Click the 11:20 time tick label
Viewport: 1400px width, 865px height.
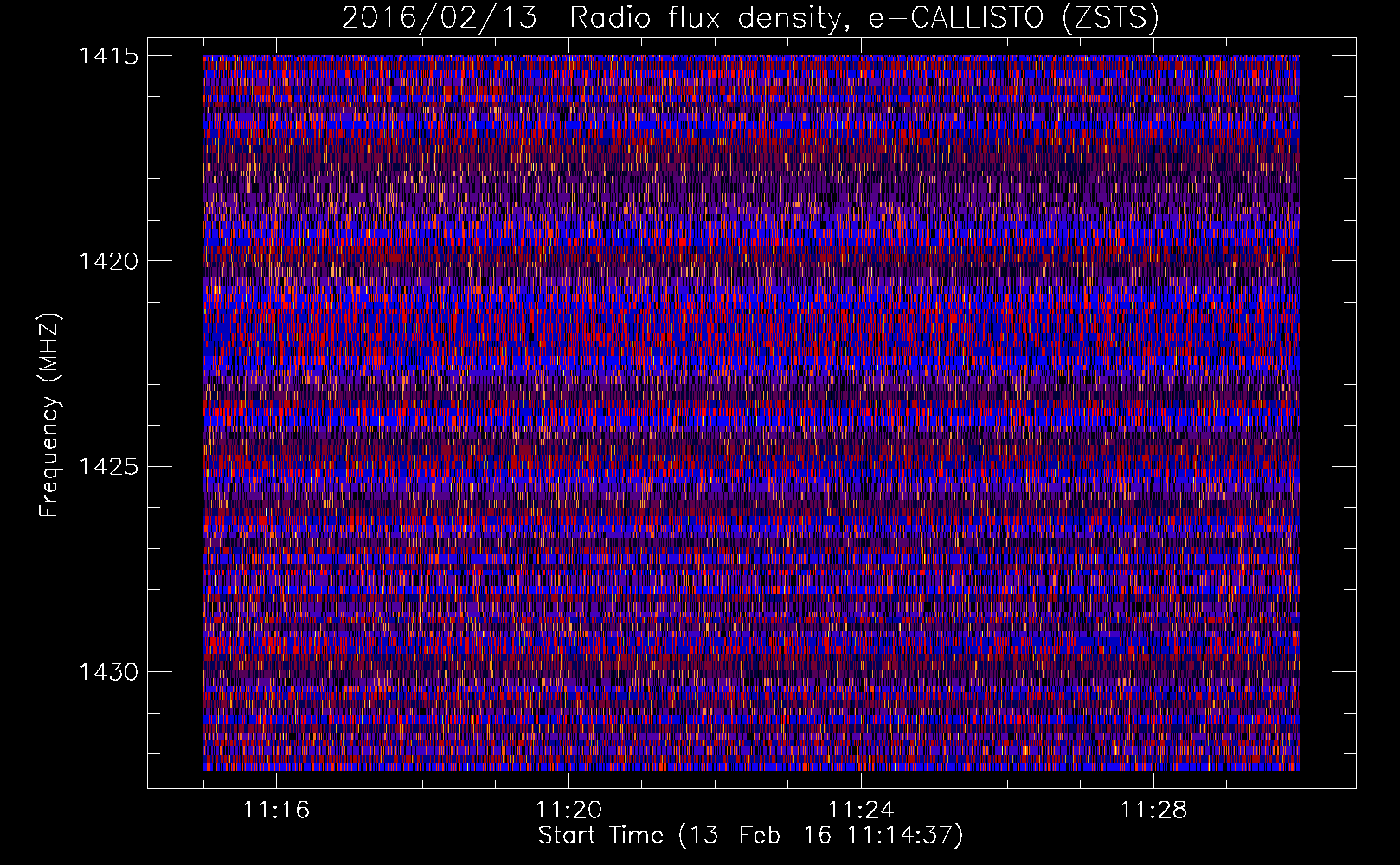pyautogui.click(x=568, y=810)
